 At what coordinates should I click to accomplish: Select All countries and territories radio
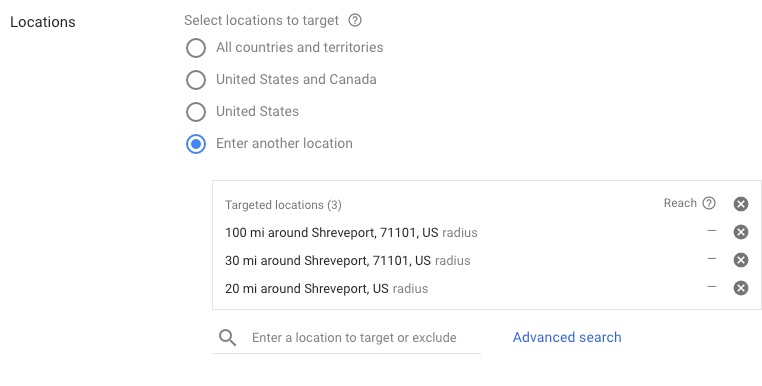[x=196, y=48]
